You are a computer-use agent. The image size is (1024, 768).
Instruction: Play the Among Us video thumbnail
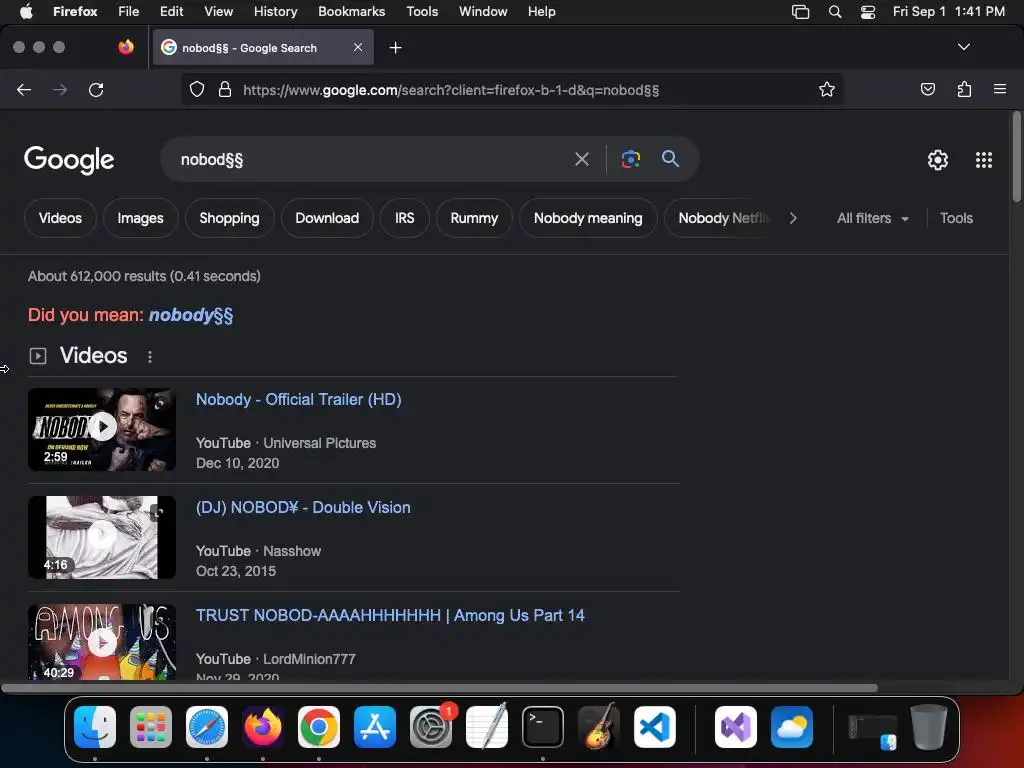pyautogui.click(x=102, y=642)
